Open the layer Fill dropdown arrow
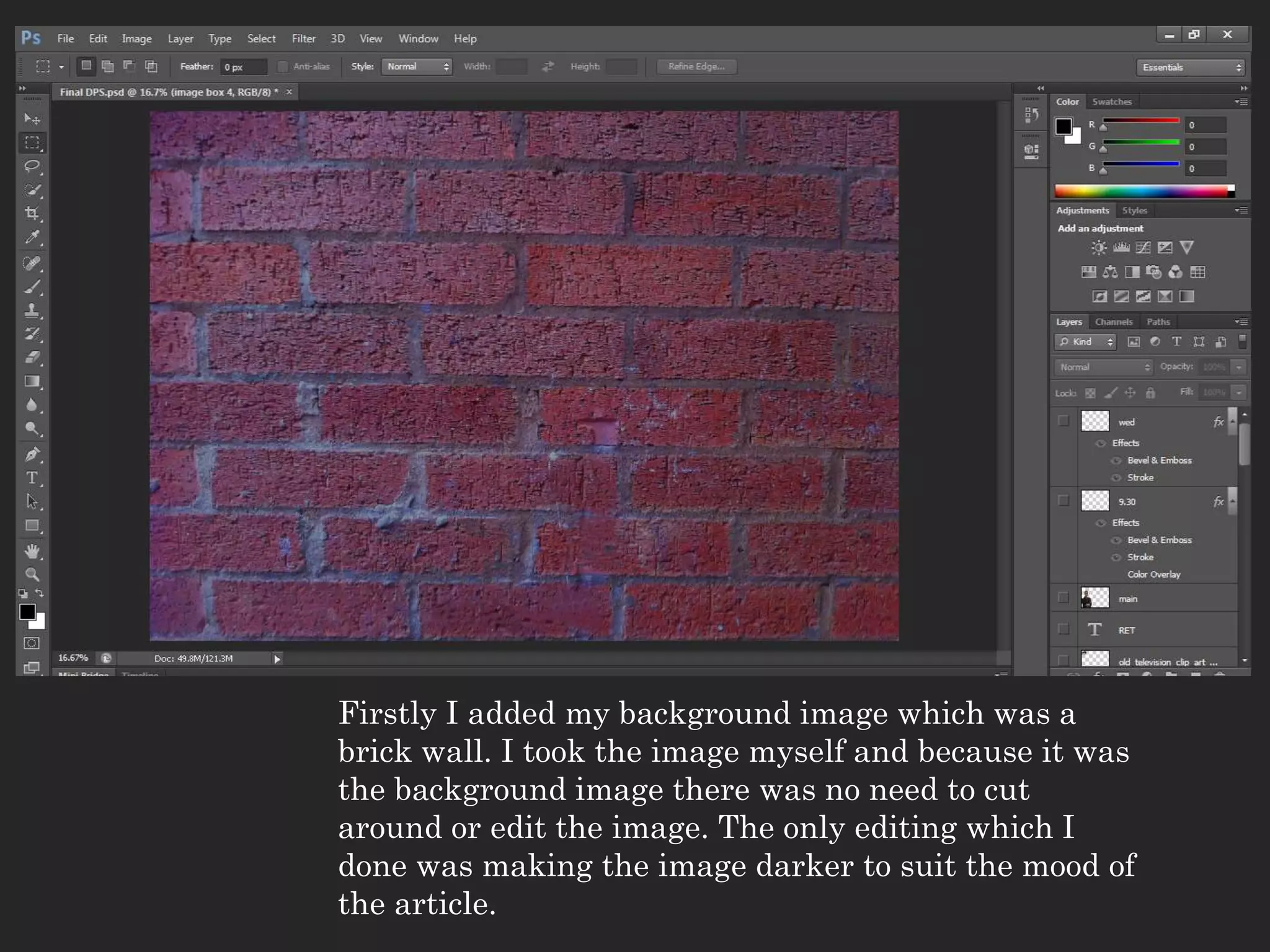This screenshot has width=1270, height=952. click(x=1238, y=392)
